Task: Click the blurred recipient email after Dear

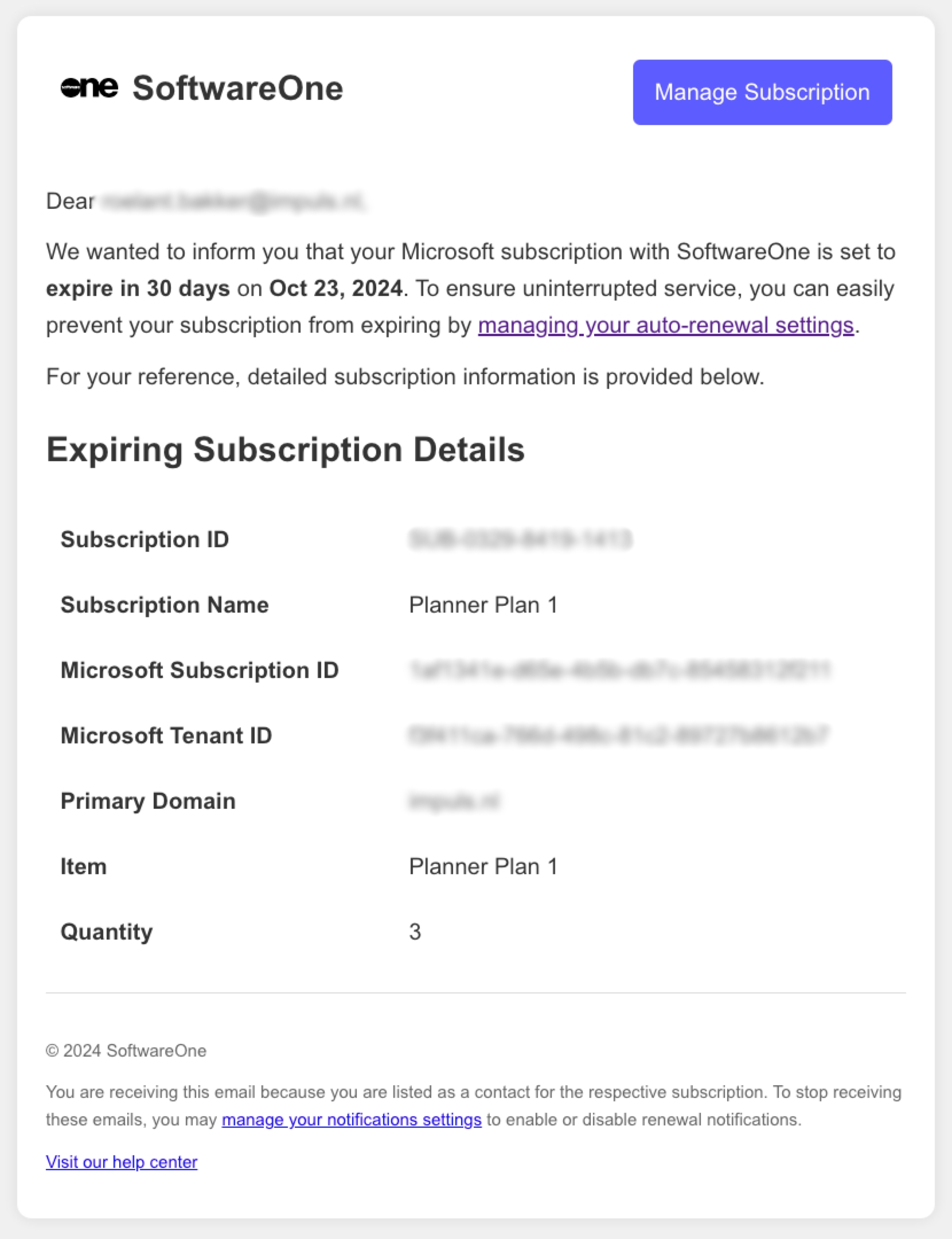Action: point(233,201)
